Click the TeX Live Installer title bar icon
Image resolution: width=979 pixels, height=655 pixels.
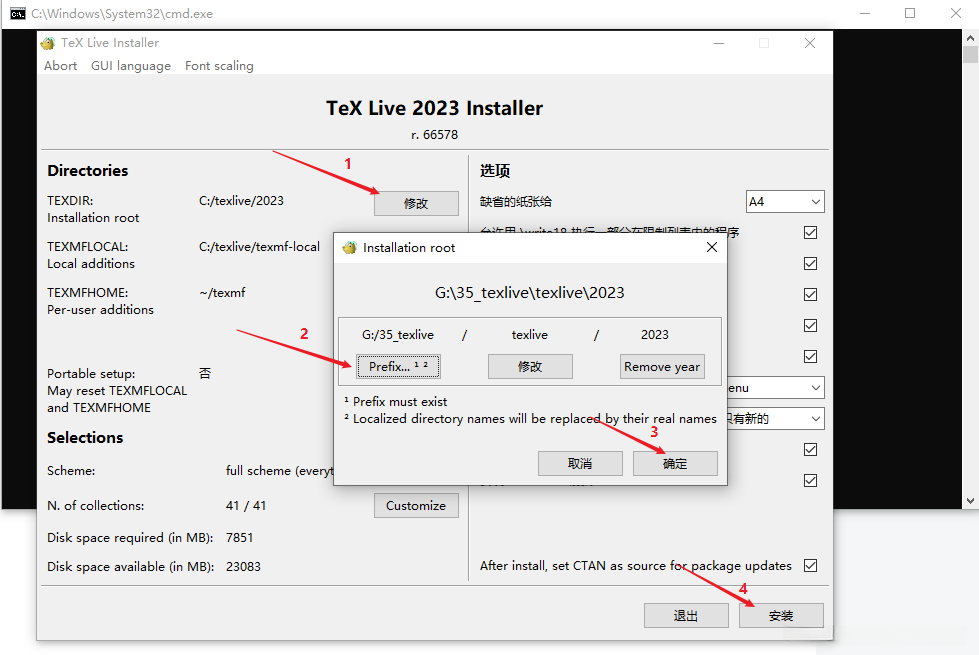pos(47,43)
